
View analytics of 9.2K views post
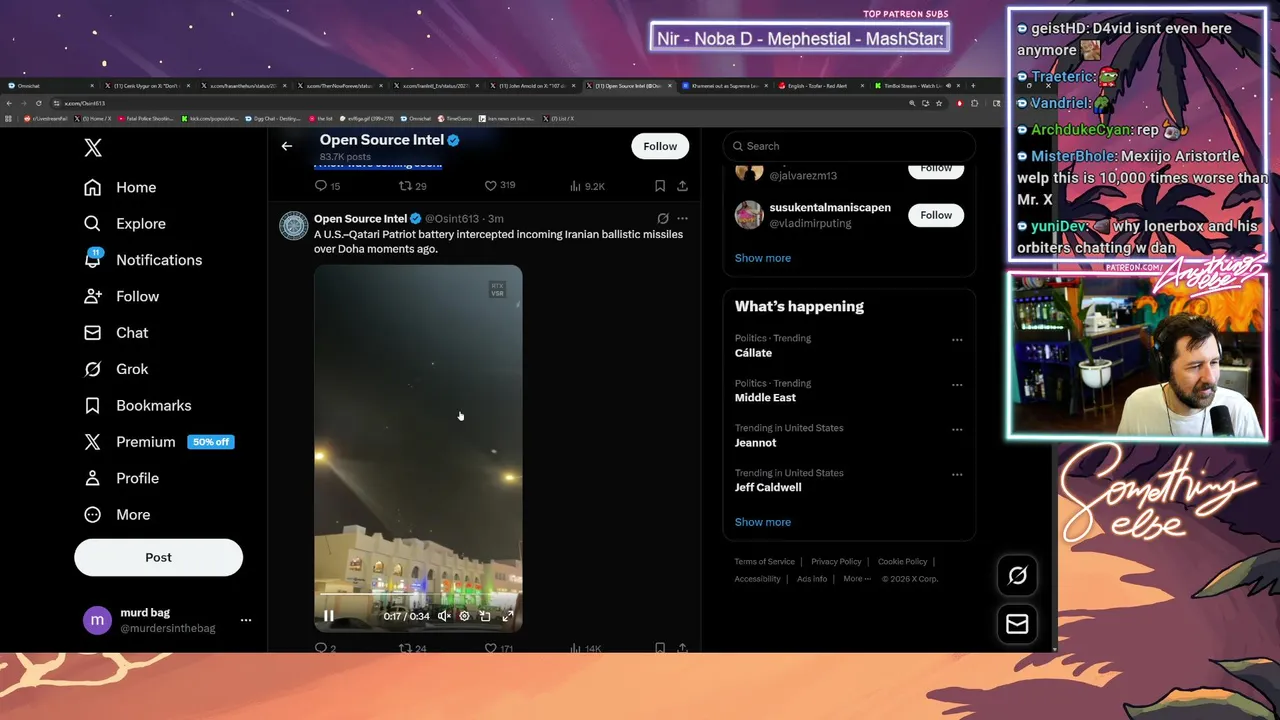pyautogui.click(x=587, y=186)
